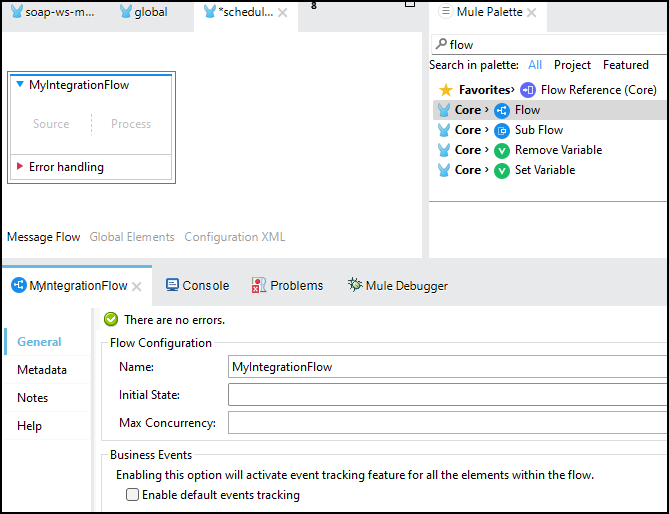Viewport: 669px width, 514px height.
Task: Click the Flow icon in the palette
Action: (x=502, y=110)
